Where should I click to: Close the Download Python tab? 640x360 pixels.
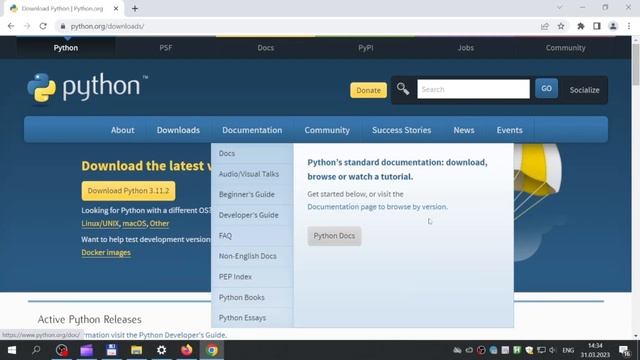click(116, 8)
